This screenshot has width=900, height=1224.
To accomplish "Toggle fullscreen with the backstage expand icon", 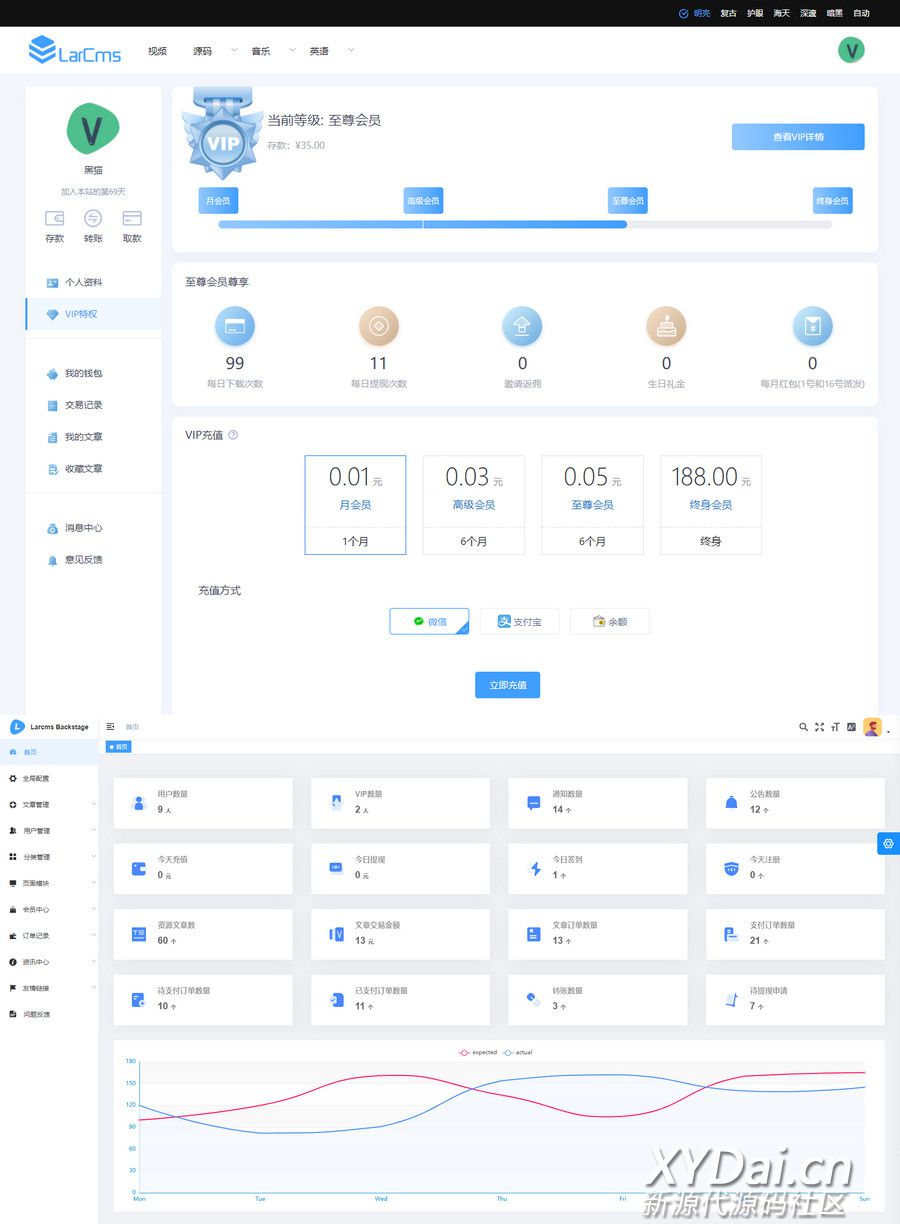I will point(819,727).
